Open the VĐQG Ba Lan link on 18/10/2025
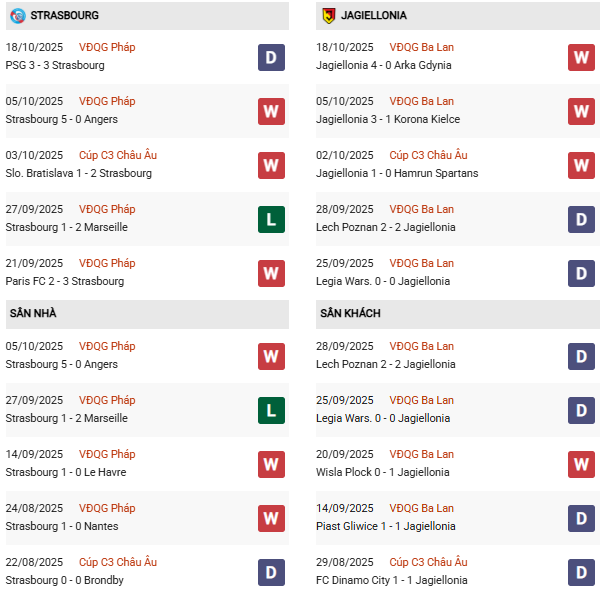The width and height of the screenshot is (600, 590). pyautogui.click(x=421, y=47)
